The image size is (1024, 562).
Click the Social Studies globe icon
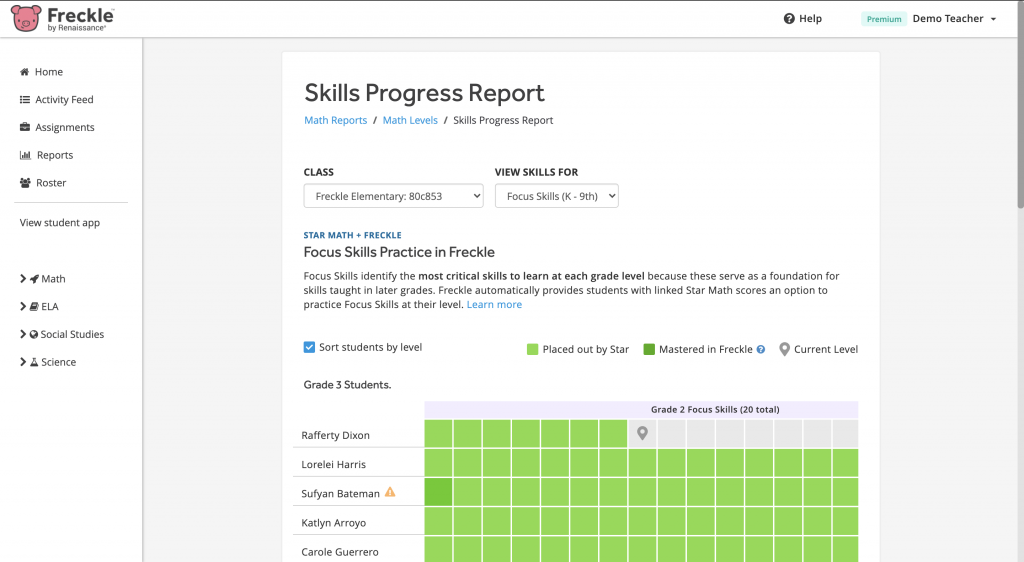(34, 334)
